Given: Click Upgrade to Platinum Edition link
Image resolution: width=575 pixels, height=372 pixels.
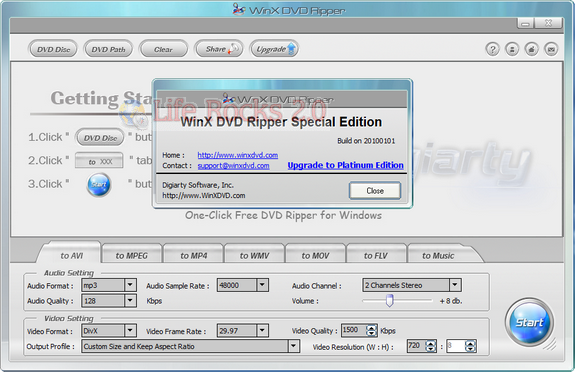Looking at the screenshot, I should [345, 165].
